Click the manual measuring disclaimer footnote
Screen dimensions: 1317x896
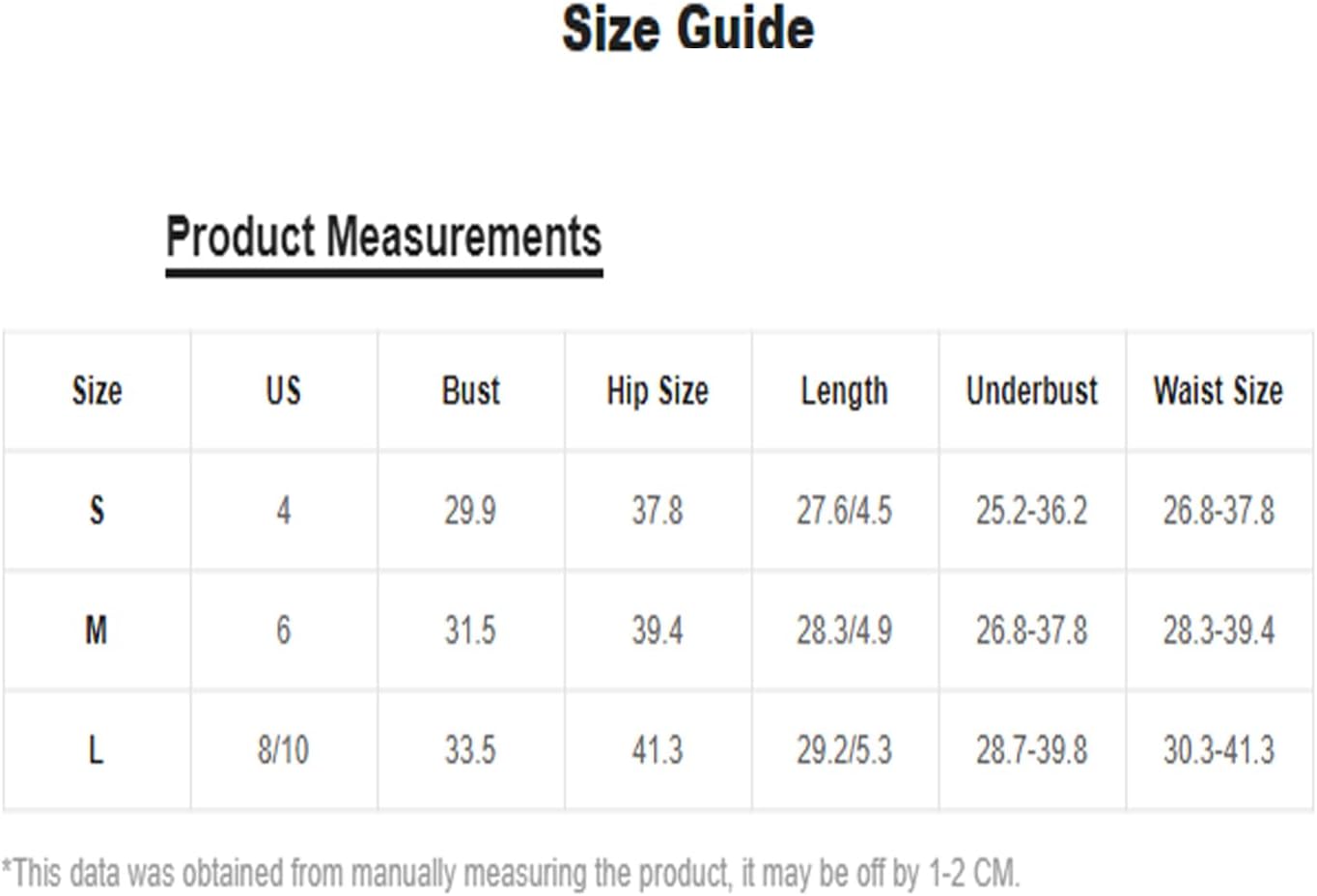coord(510,873)
